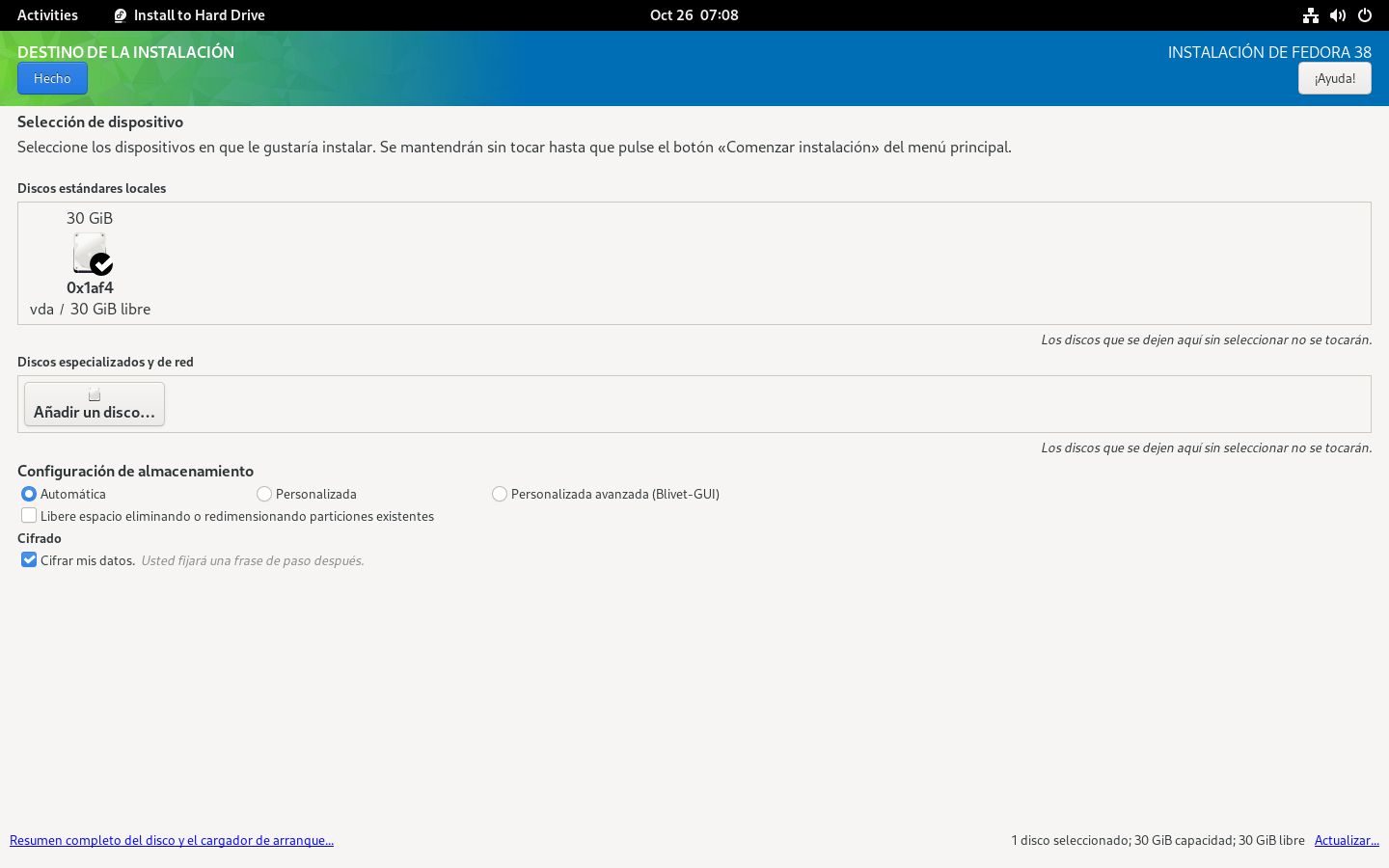Select the 30 GiB 0x1af4 disk icon
Screen dimensions: 1389x868
click(89, 253)
